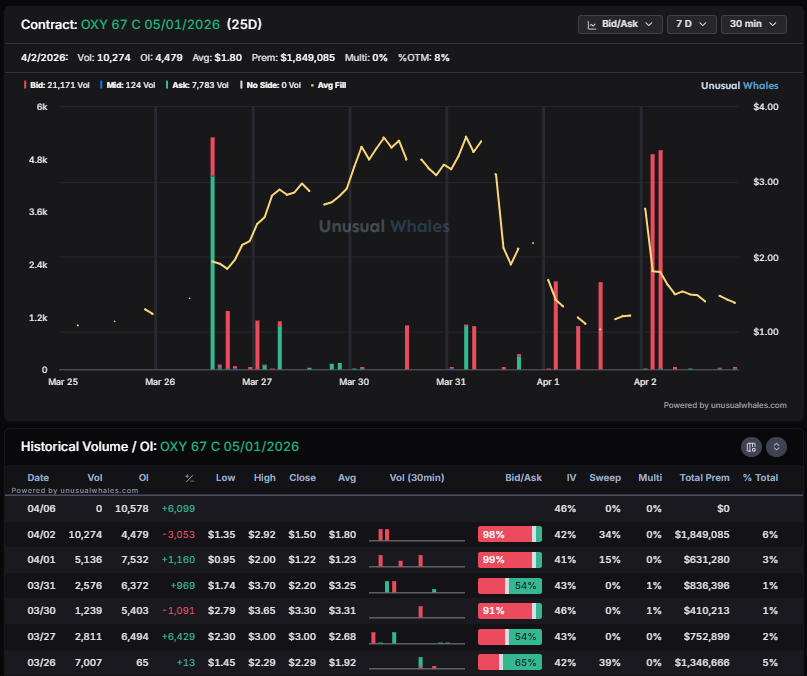Select the 03/27 date cell
The width and height of the screenshot is (807, 676).
41,636
